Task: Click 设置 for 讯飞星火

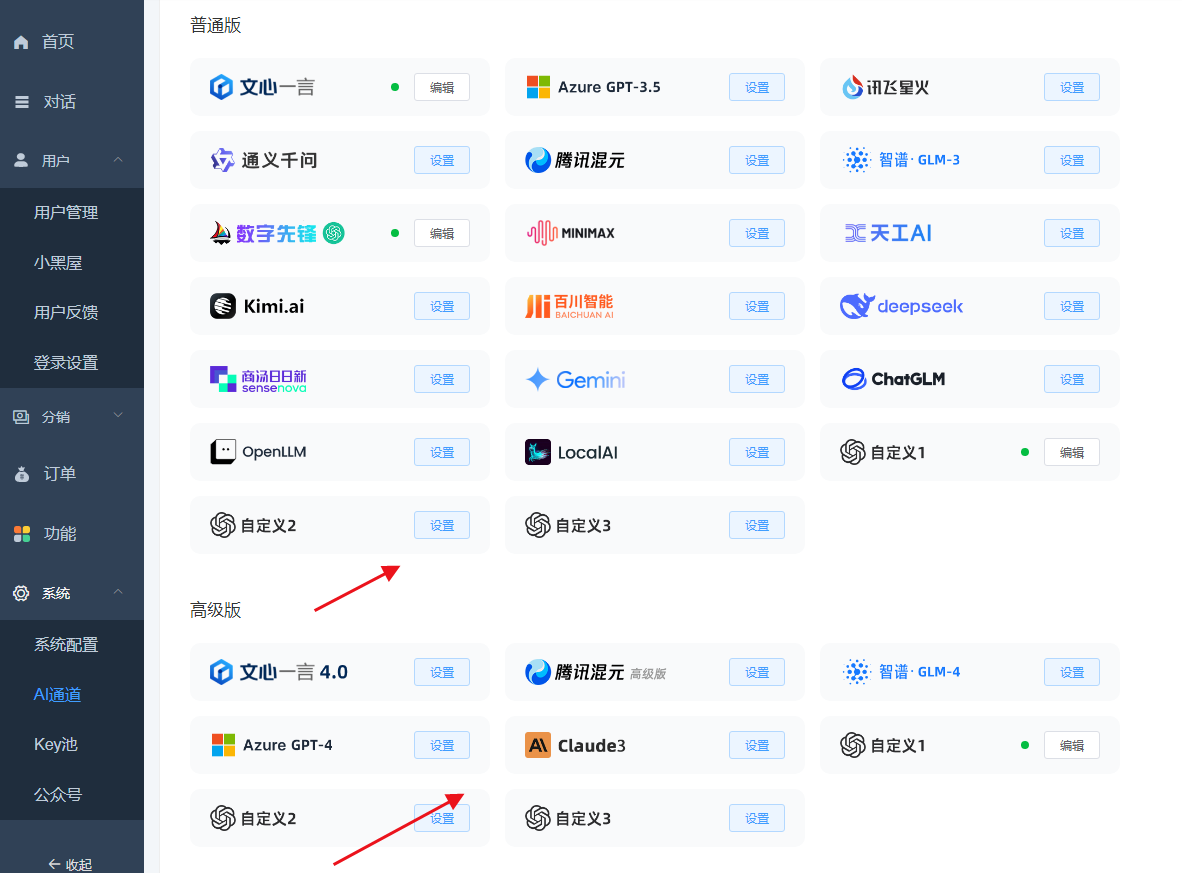Action: click(1072, 87)
